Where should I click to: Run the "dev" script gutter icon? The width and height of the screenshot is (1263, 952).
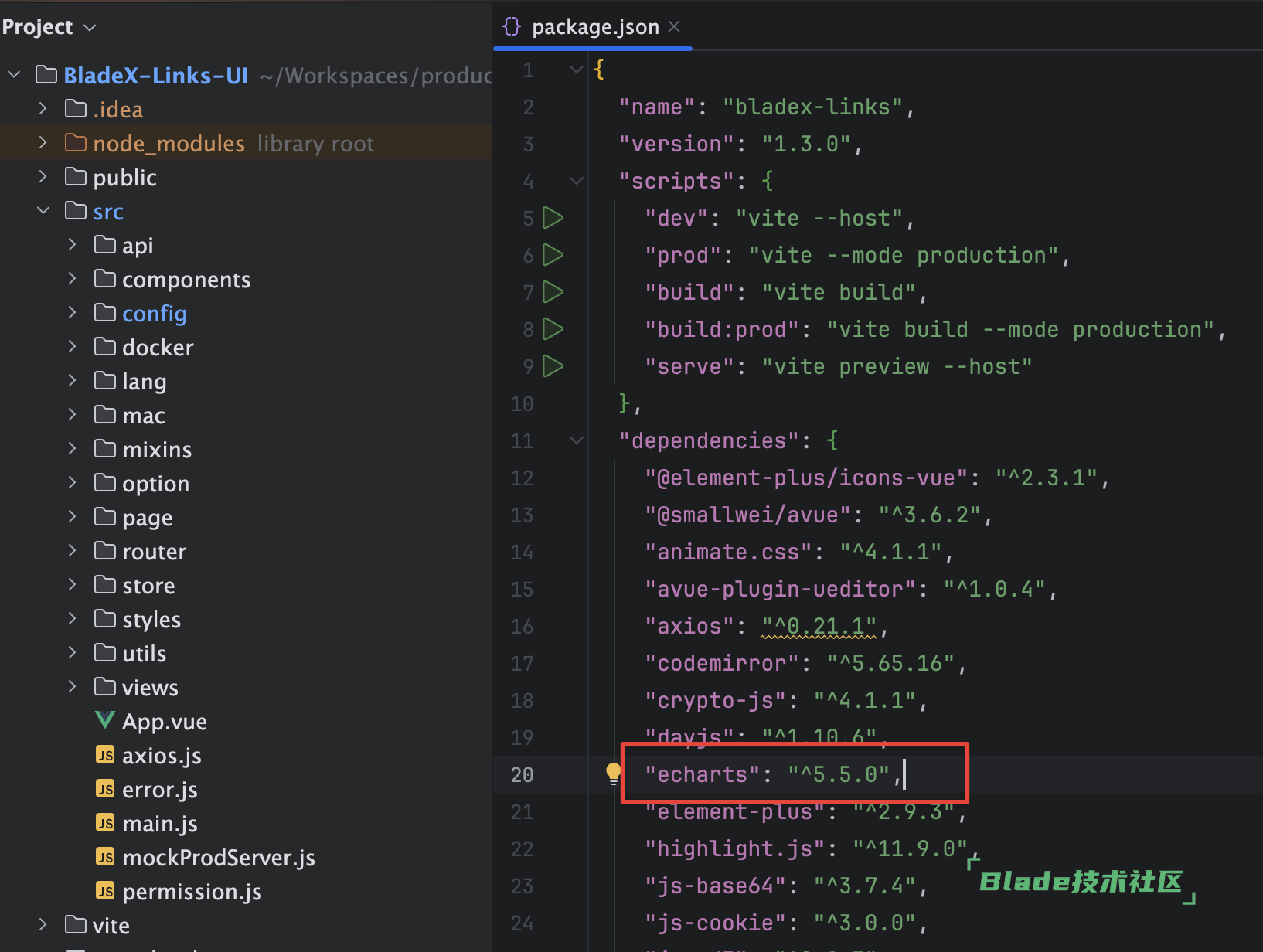click(553, 218)
